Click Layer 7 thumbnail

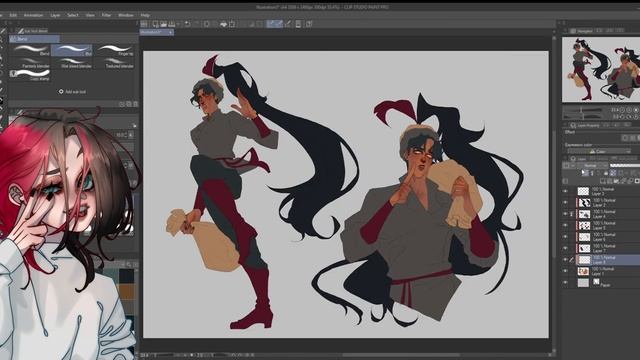pos(584,248)
